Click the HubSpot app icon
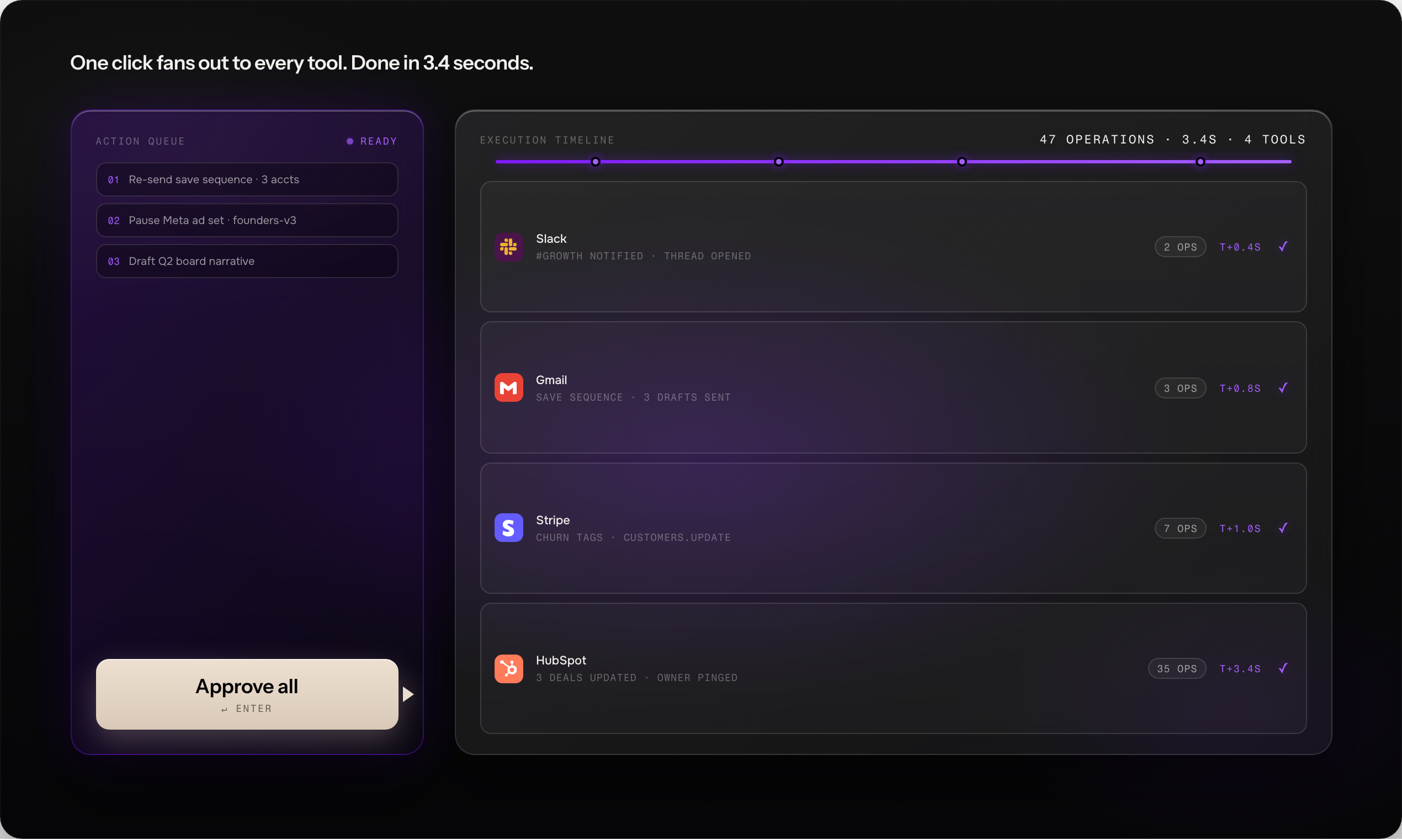Screen dimensions: 1402x840 coord(508,669)
